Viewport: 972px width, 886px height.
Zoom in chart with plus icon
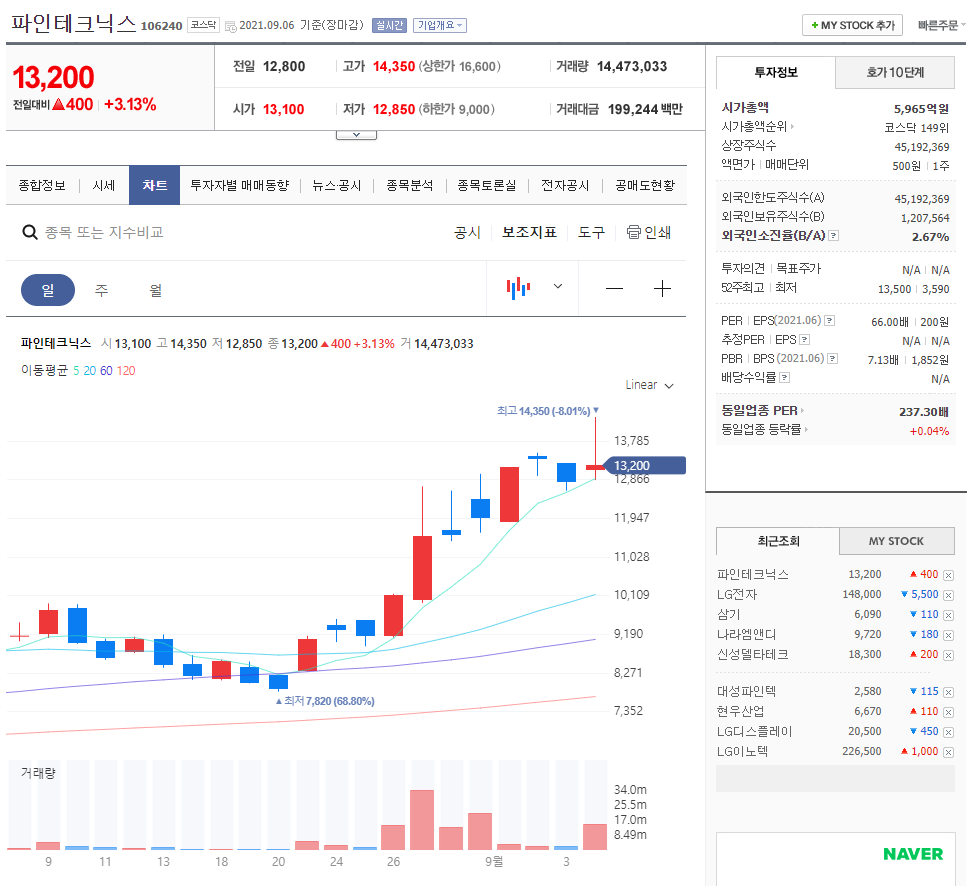coord(662,288)
